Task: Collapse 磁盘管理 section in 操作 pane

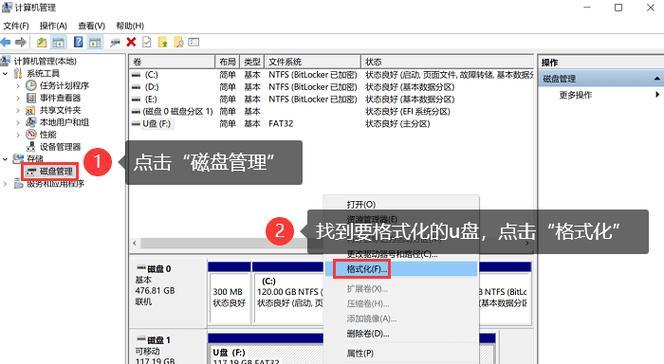Action: pos(656,79)
